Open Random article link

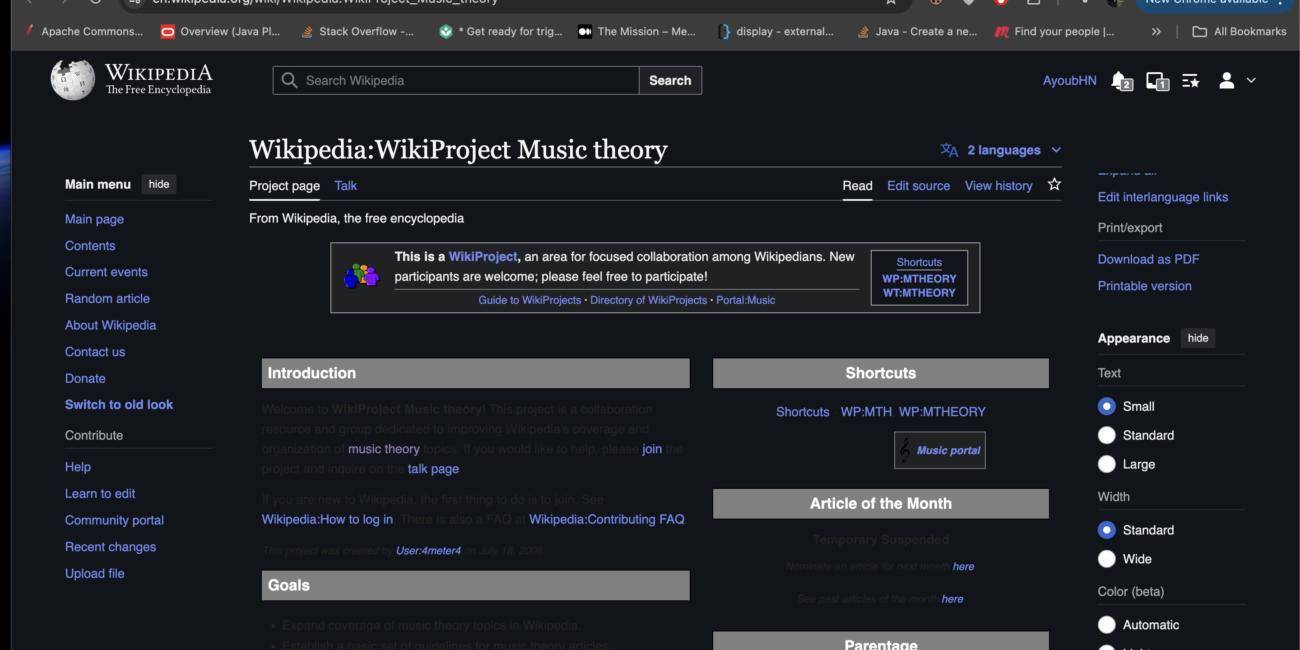click(107, 299)
